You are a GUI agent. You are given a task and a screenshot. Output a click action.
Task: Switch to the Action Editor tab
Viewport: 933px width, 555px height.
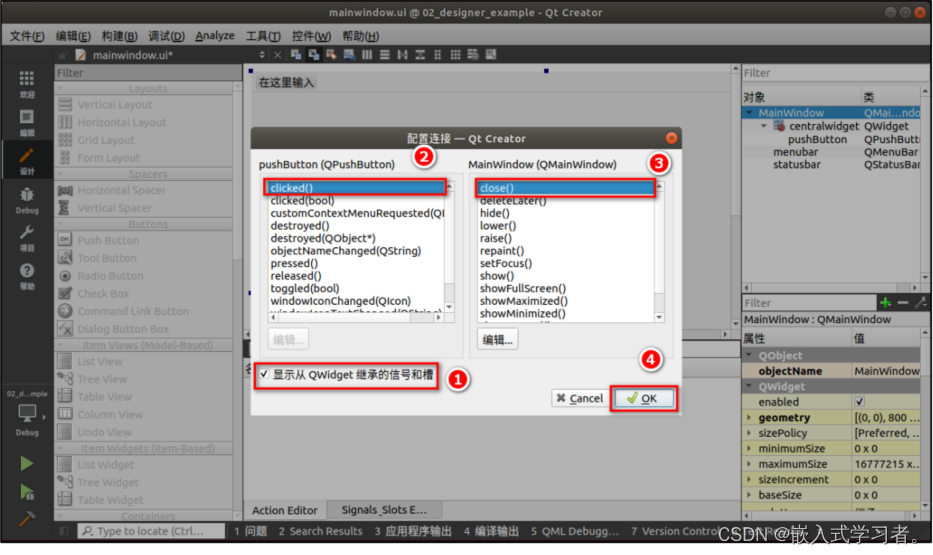(285, 510)
